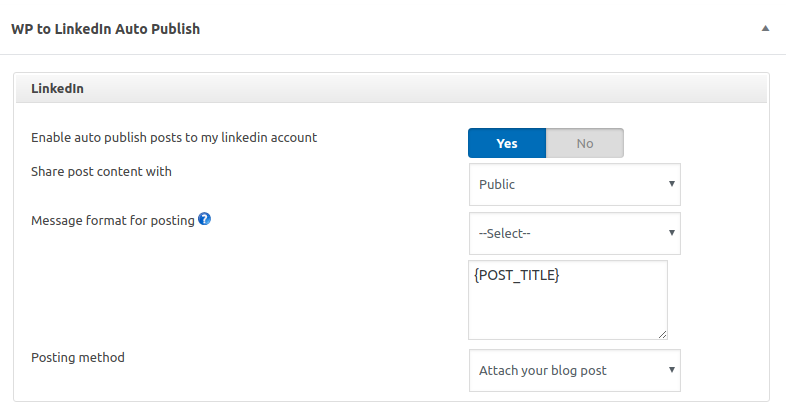Enable auto publish with the Yes toggle
The height and width of the screenshot is (410, 786).
[507, 143]
